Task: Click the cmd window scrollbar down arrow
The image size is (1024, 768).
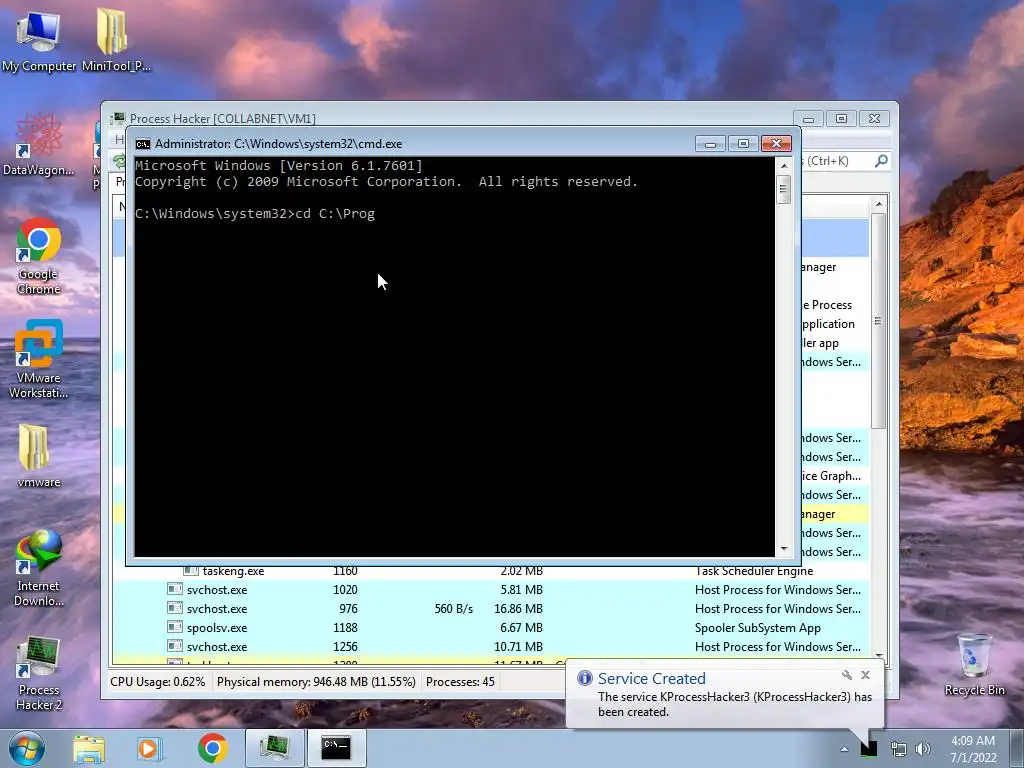Action: pos(784,549)
